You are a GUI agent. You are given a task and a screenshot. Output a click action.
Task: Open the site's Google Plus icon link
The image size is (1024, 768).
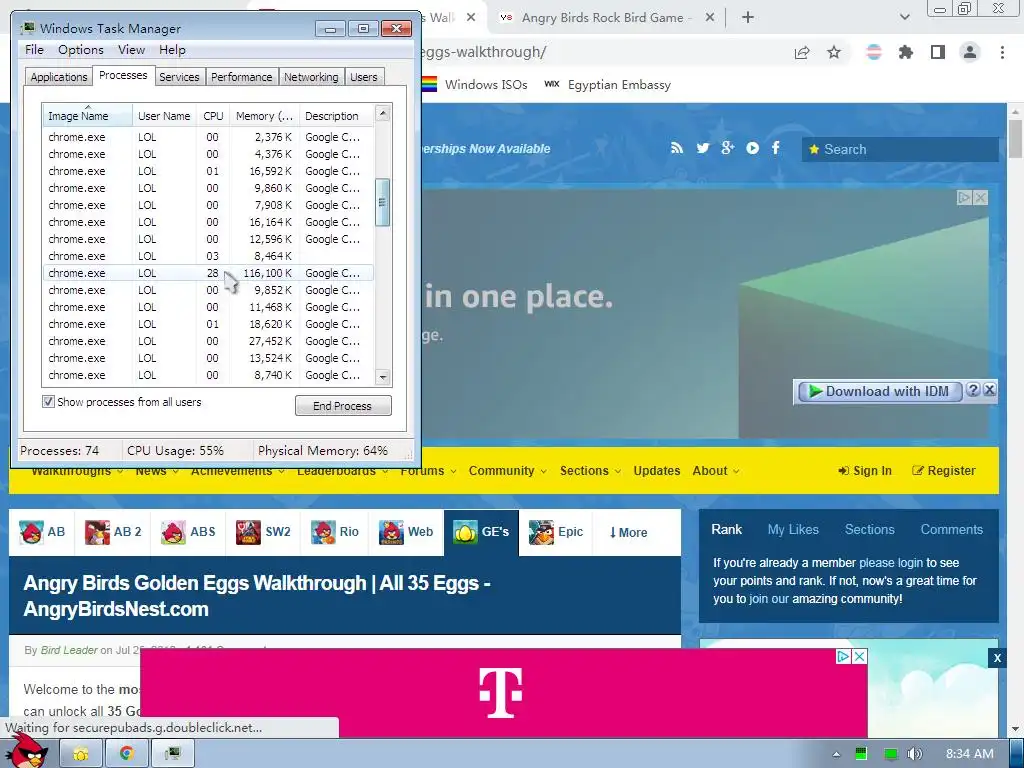[728, 148]
